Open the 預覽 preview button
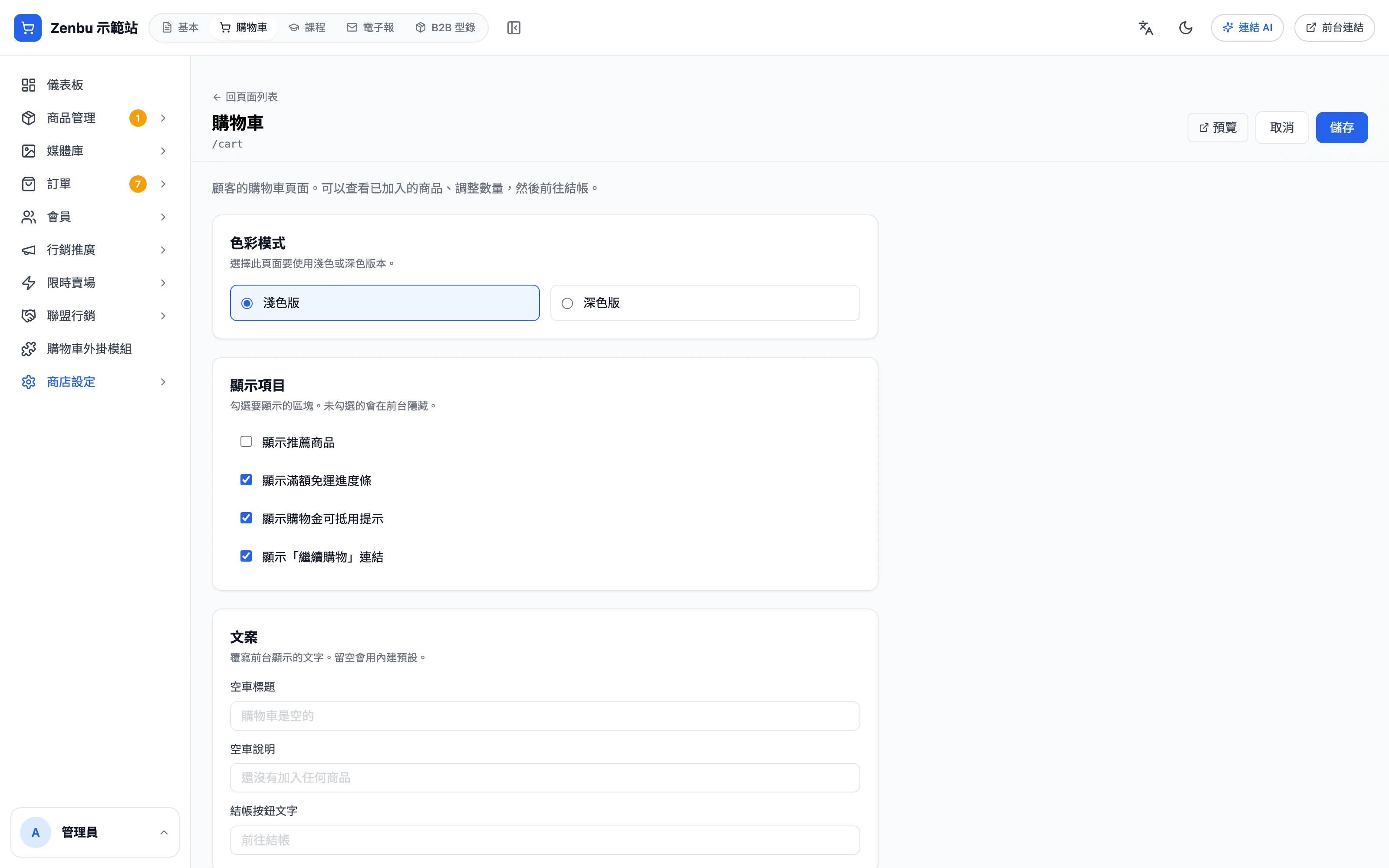Screen dimensions: 1389x868 tap(1218, 128)
